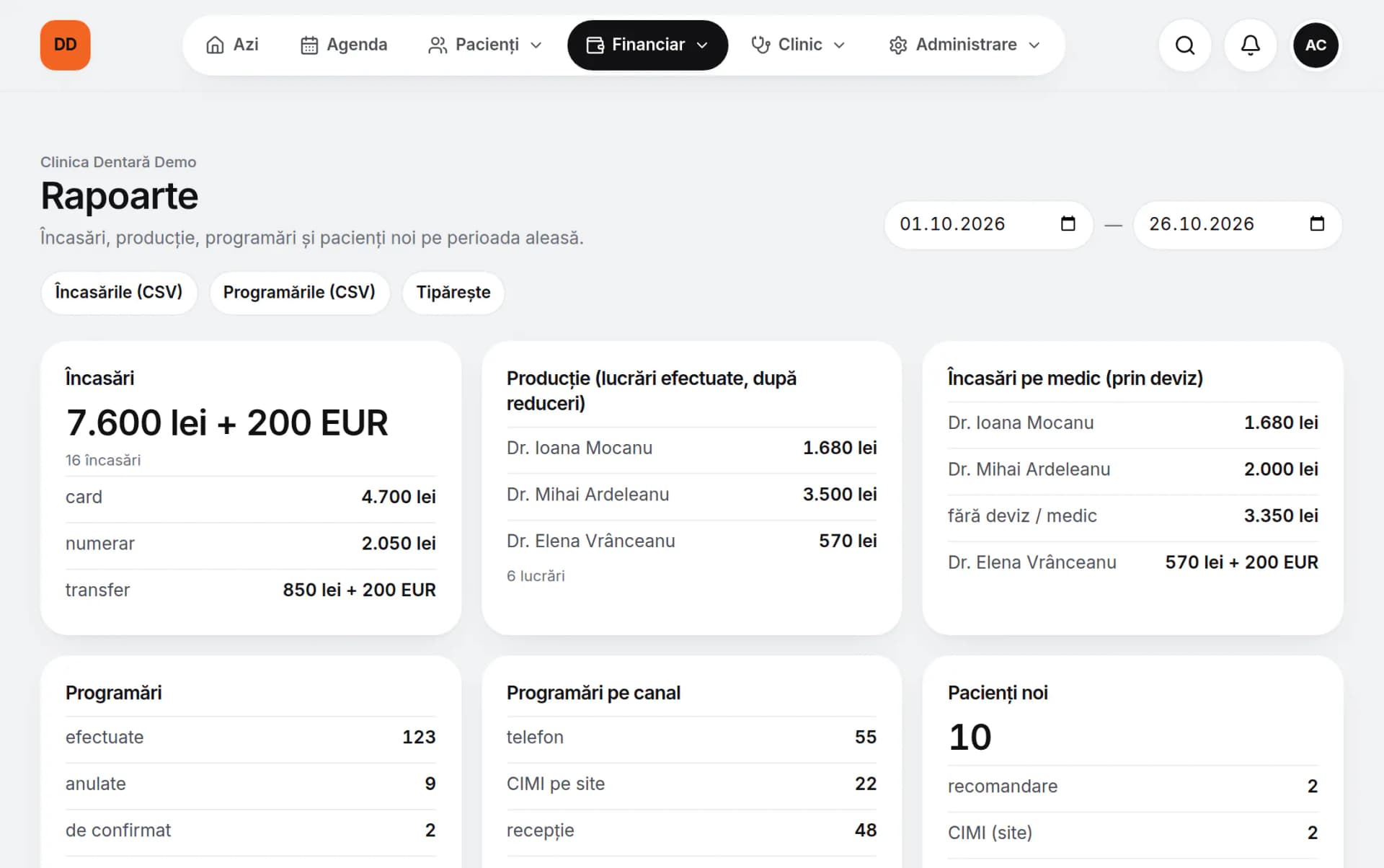Expand the Pacienți dropdown chevron
This screenshot has width=1384, height=868.
click(x=536, y=45)
